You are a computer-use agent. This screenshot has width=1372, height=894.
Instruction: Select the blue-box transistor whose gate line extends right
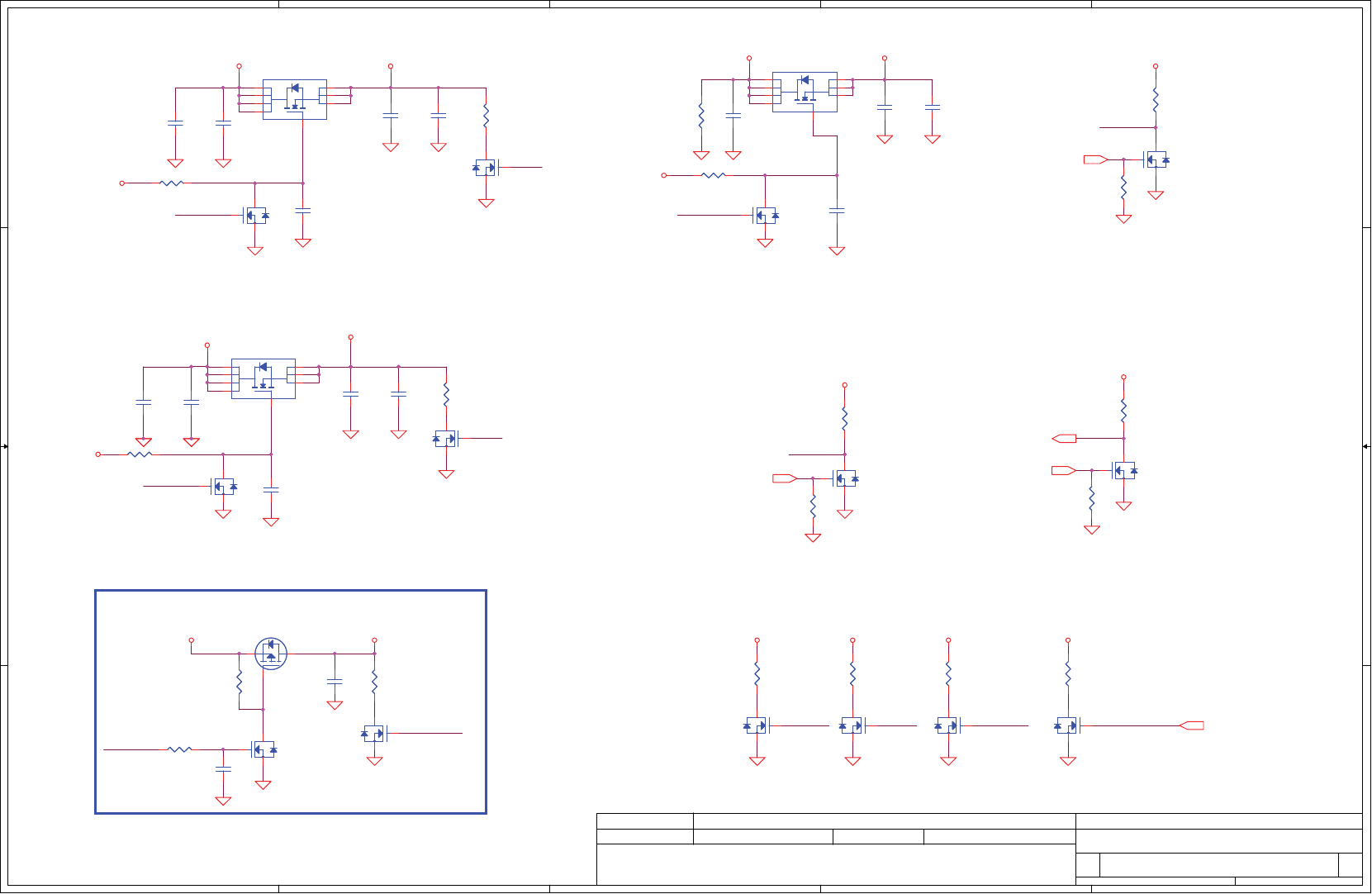[x=374, y=733]
